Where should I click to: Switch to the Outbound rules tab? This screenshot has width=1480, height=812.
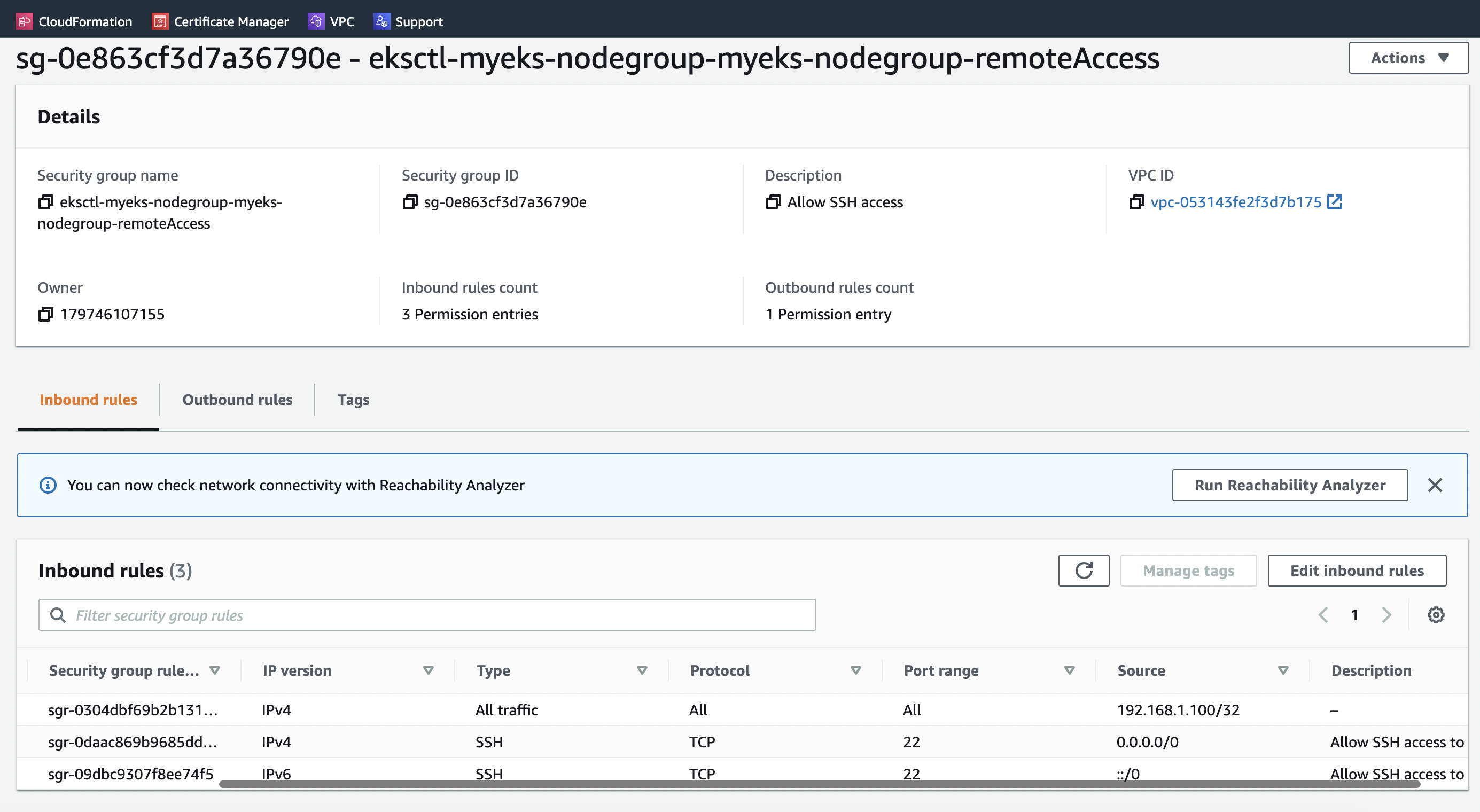(x=237, y=400)
